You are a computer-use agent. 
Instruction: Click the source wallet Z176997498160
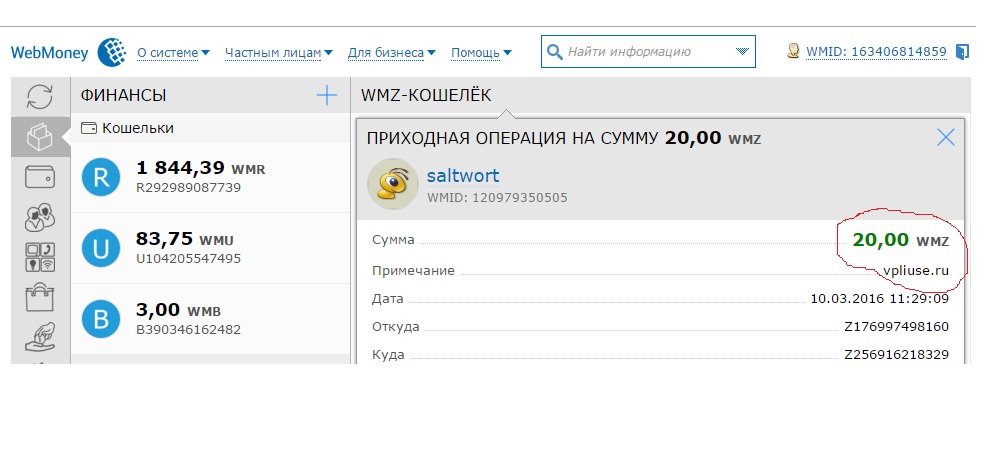897,327
